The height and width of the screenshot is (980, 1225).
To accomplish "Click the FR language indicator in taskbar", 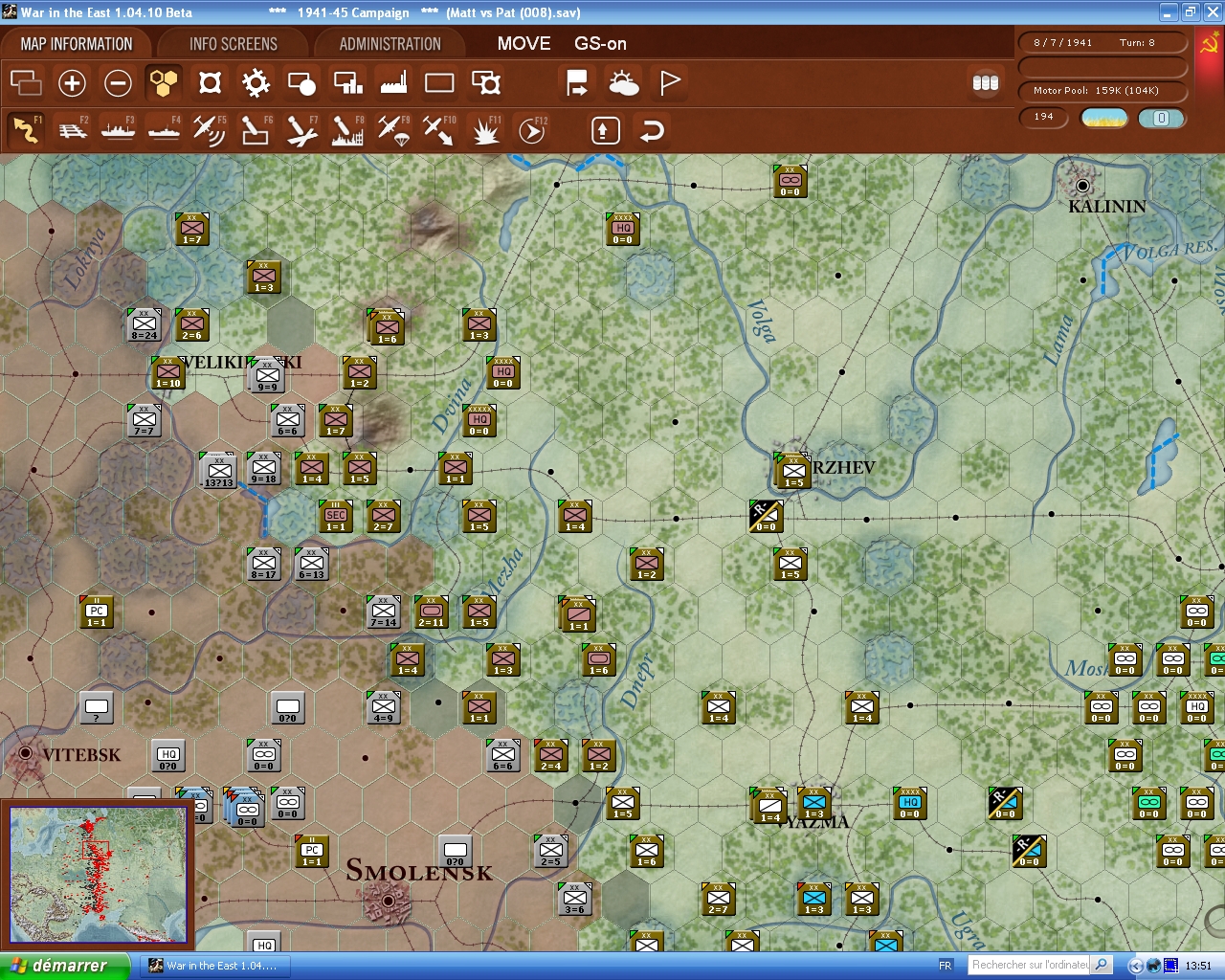I will tap(946, 966).
